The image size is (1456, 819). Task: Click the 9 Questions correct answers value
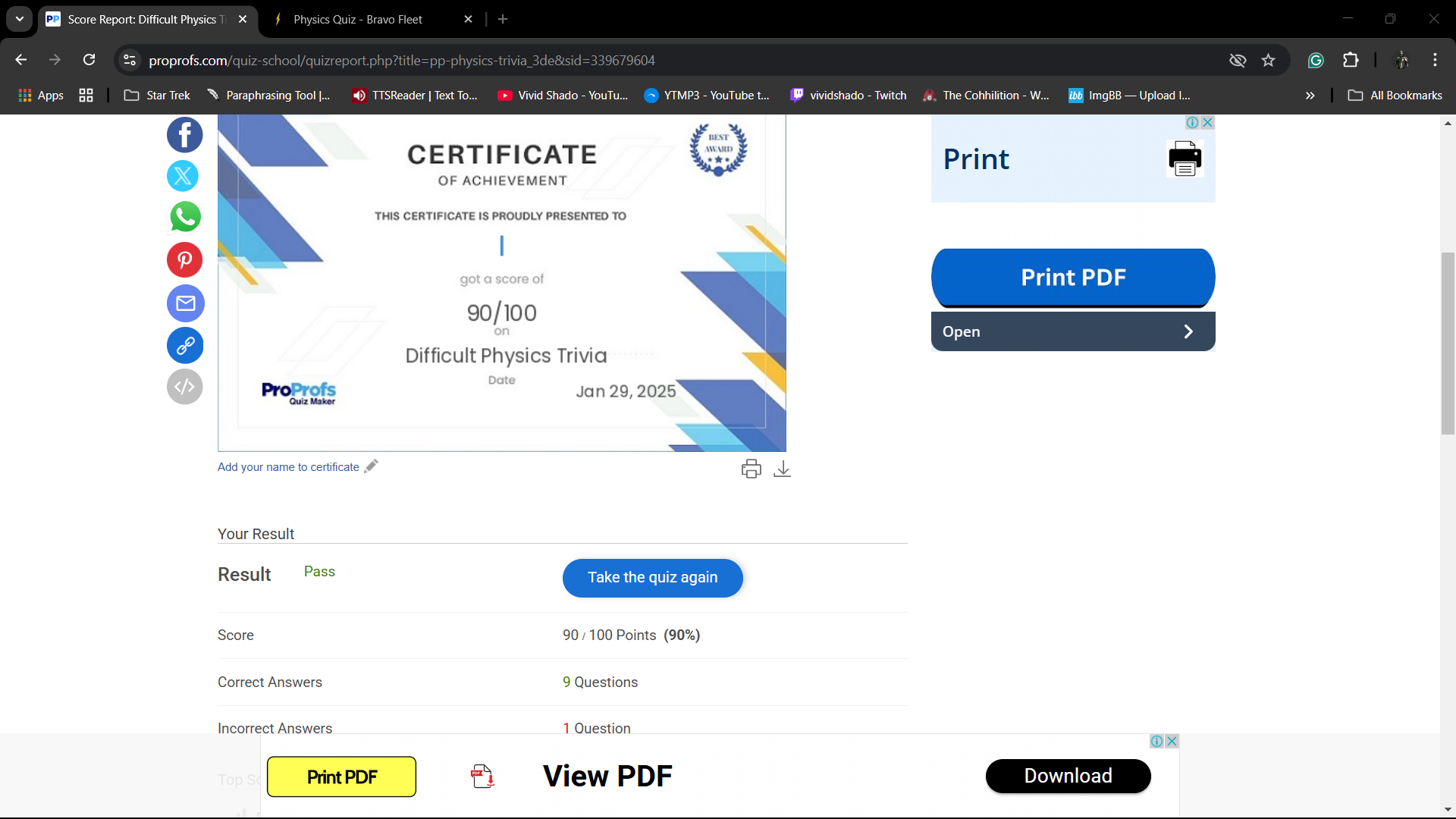point(600,682)
